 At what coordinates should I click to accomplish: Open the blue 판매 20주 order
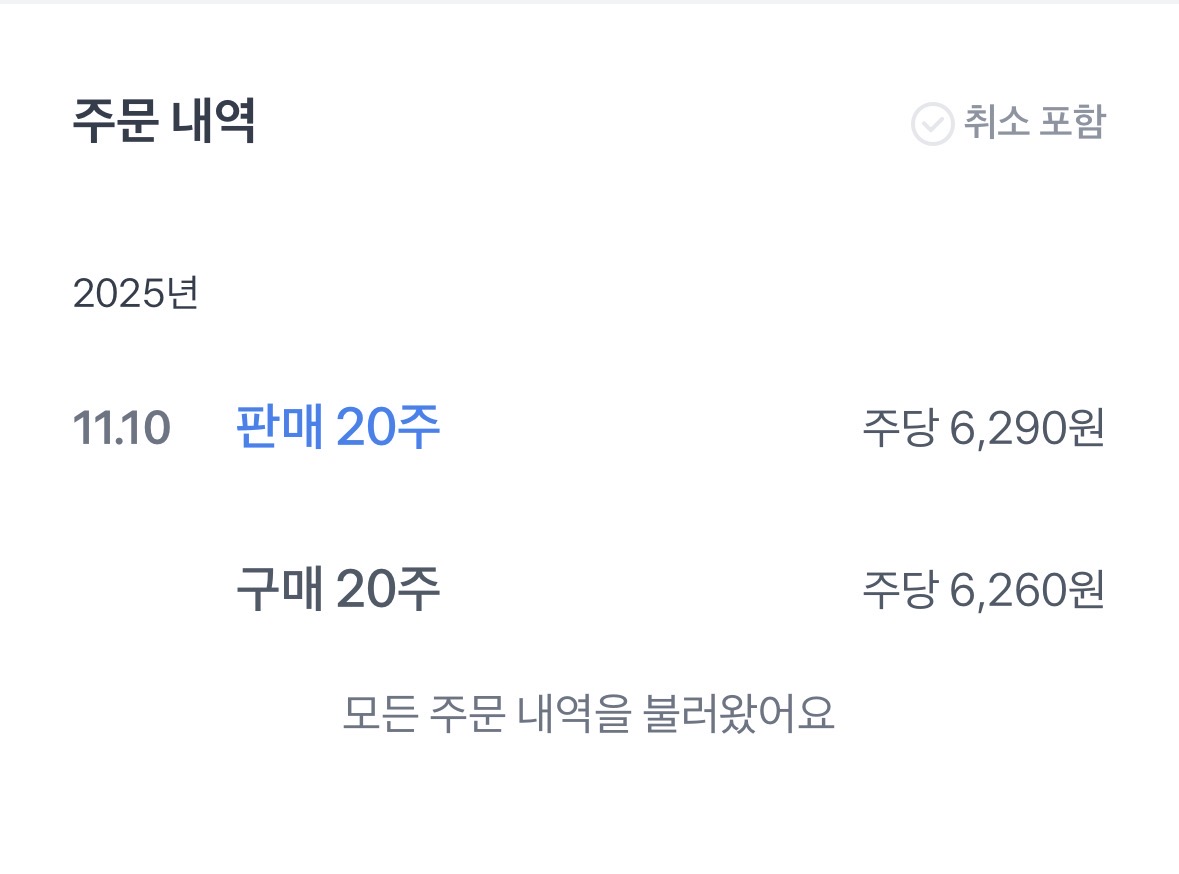338,428
